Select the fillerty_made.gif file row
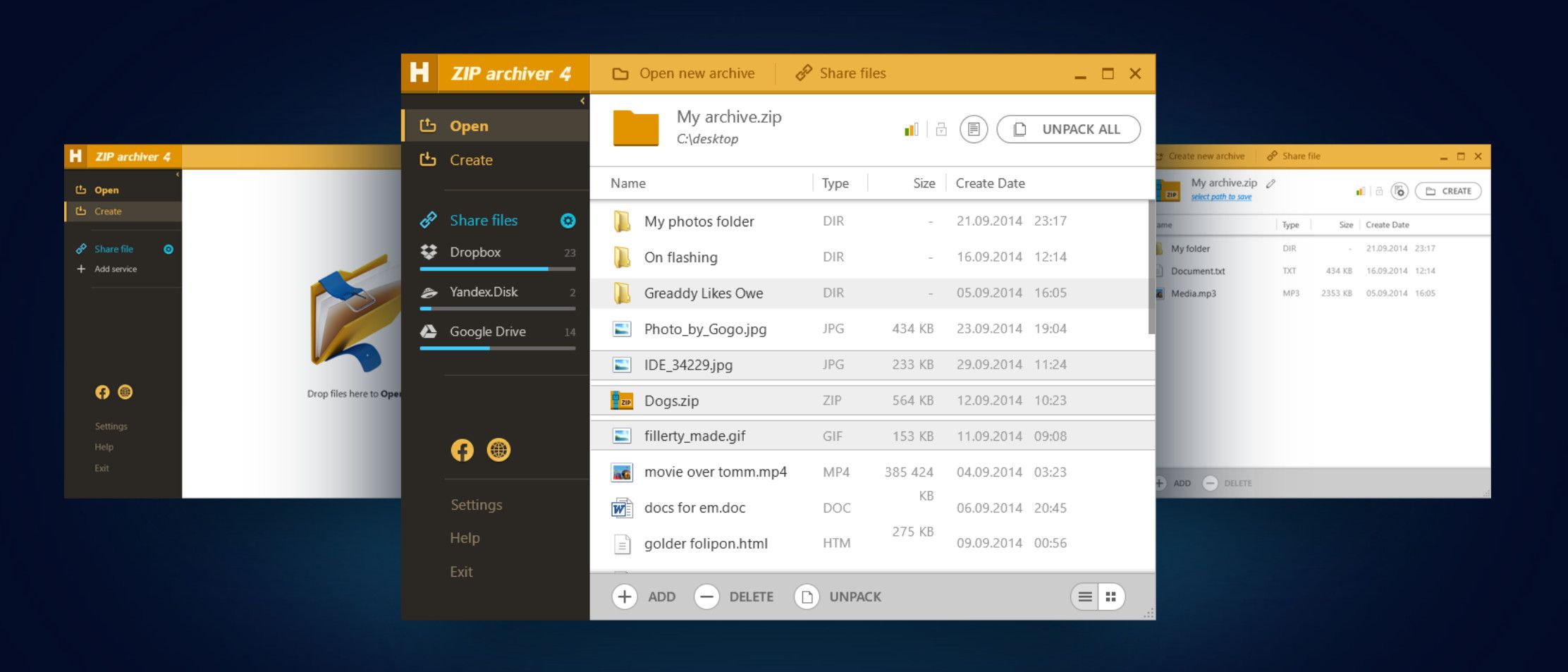This screenshot has width=1568, height=672. pos(872,436)
